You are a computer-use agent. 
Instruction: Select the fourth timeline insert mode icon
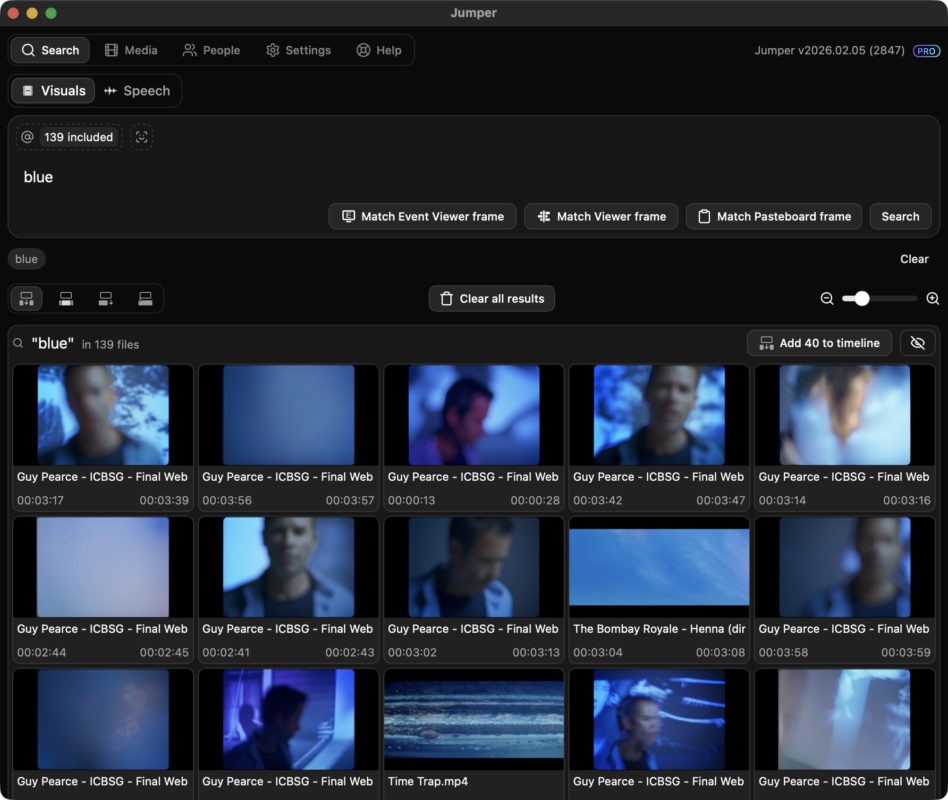[145, 299]
